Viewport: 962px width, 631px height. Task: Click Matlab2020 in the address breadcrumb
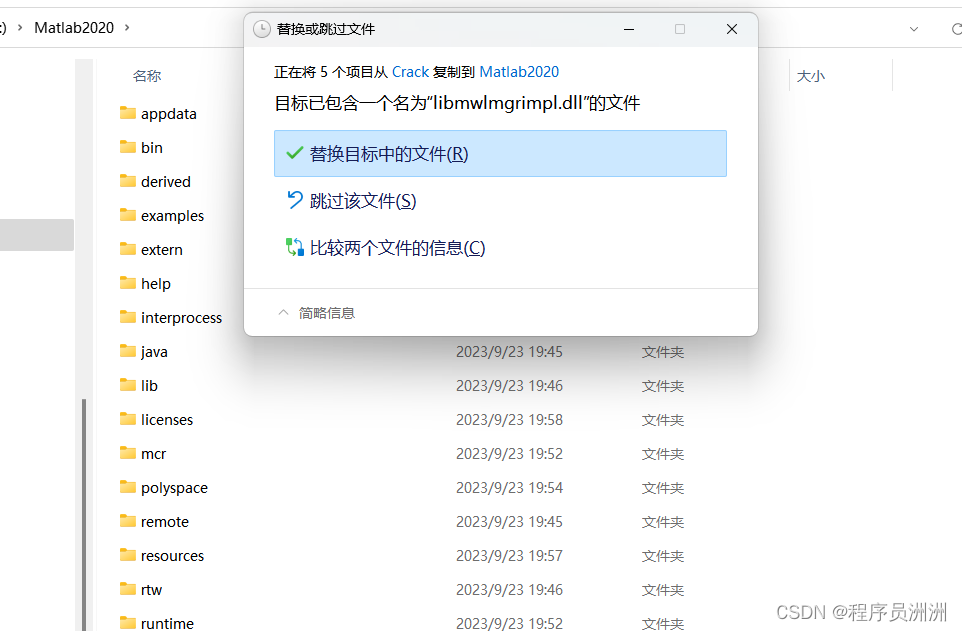pyautogui.click(x=74, y=28)
